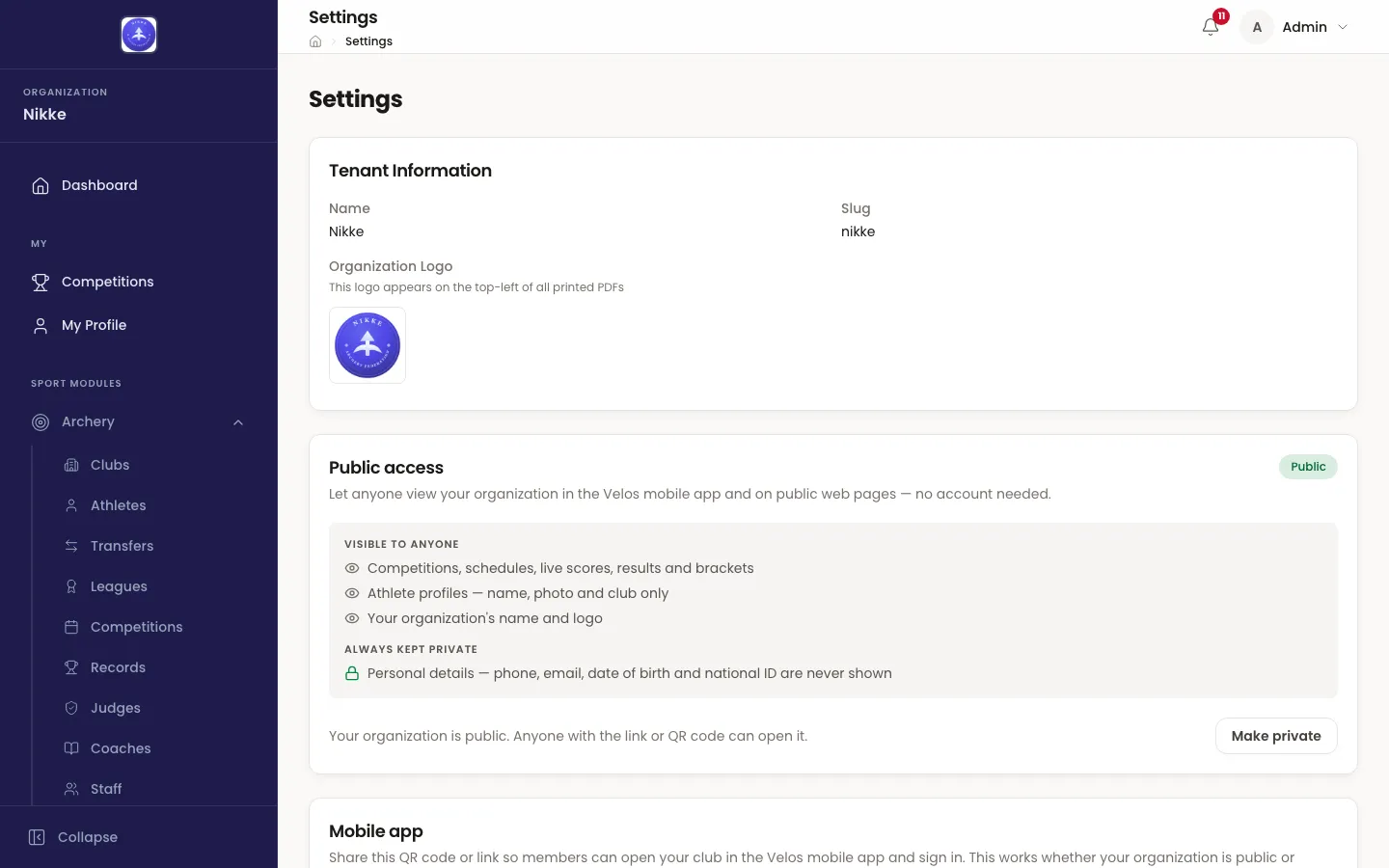Click the organization logo thumbnail

[x=368, y=345]
